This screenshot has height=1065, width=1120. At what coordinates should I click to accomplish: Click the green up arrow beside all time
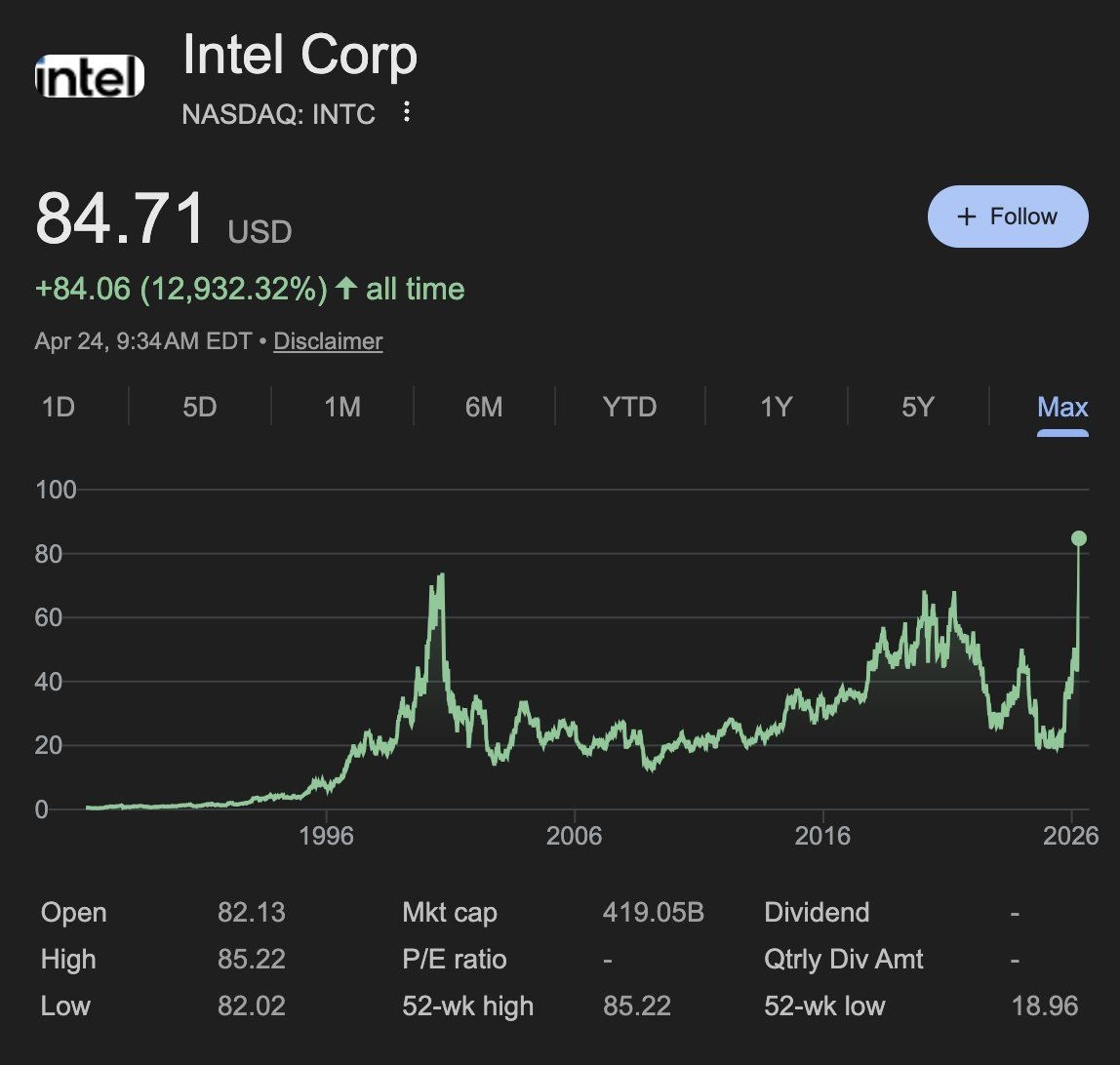(x=345, y=289)
